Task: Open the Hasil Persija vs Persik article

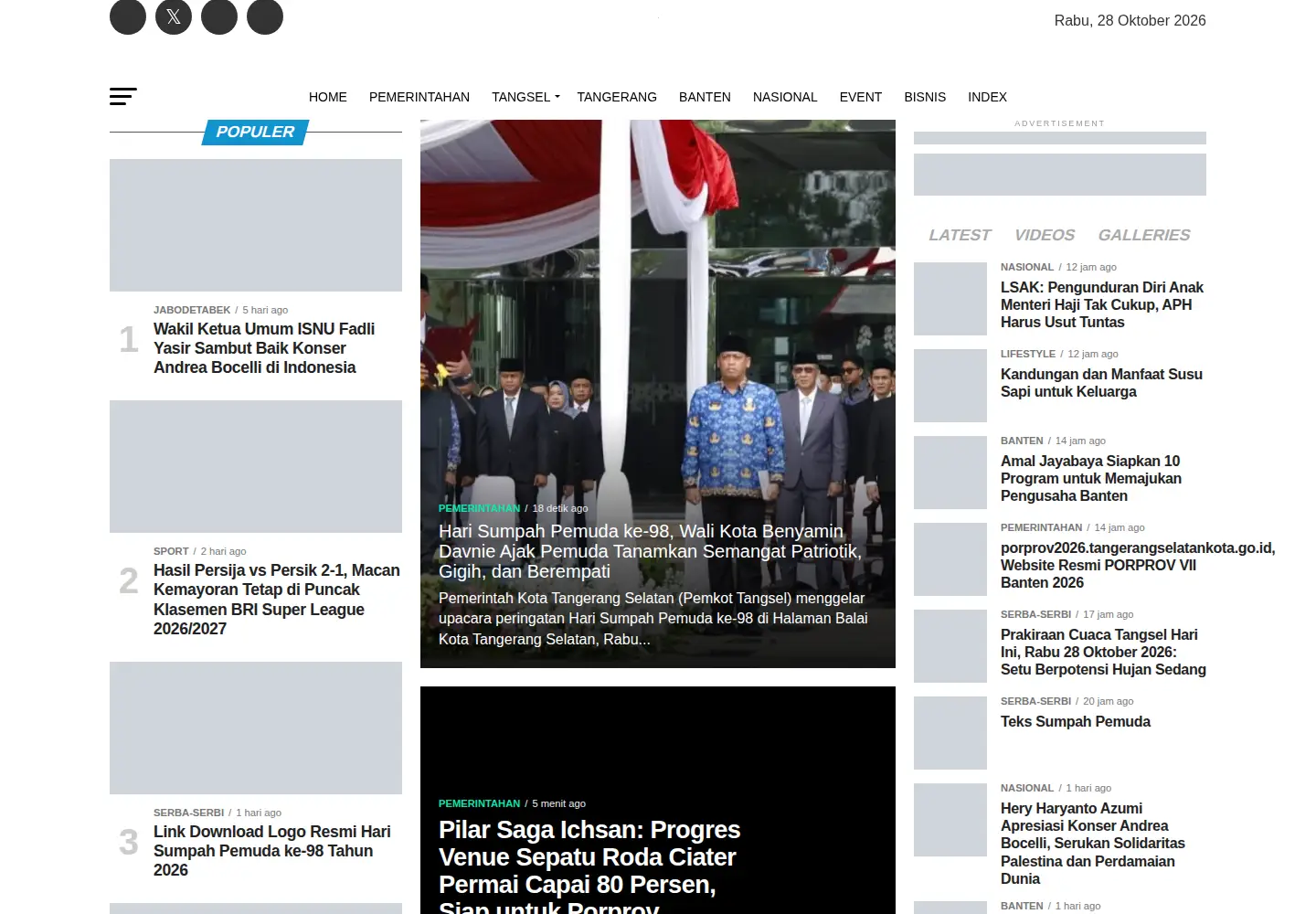Action: tap(277, 600)
